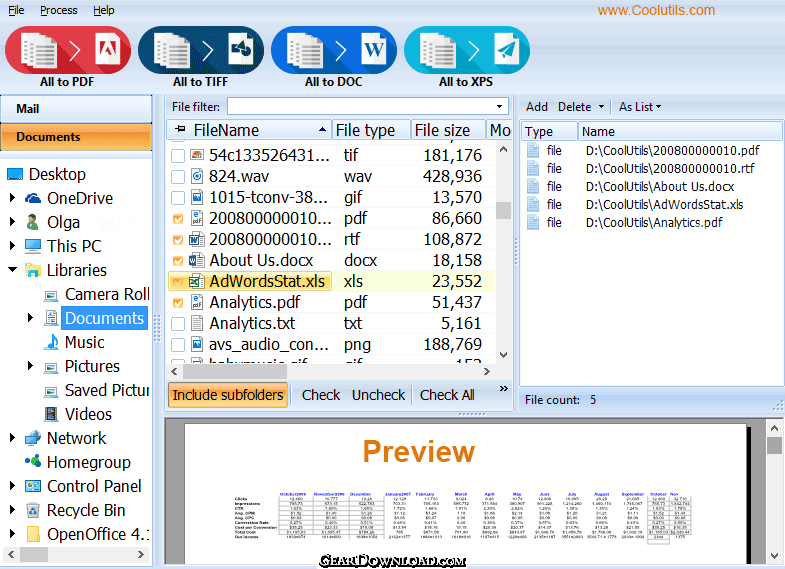Open the As List view dropdown
Image resolution: width=785 pixels, height=569 pixels.
point(640,107)
